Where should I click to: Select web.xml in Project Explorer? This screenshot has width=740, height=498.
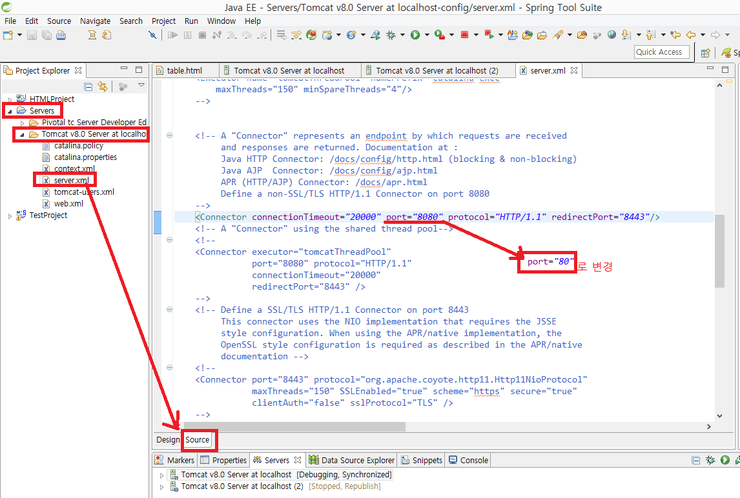(68, 203)
